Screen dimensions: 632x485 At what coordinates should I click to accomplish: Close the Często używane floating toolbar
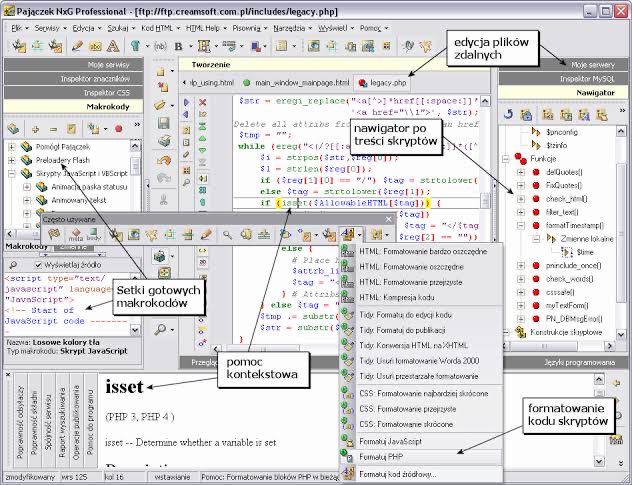[x=389, y=219]
